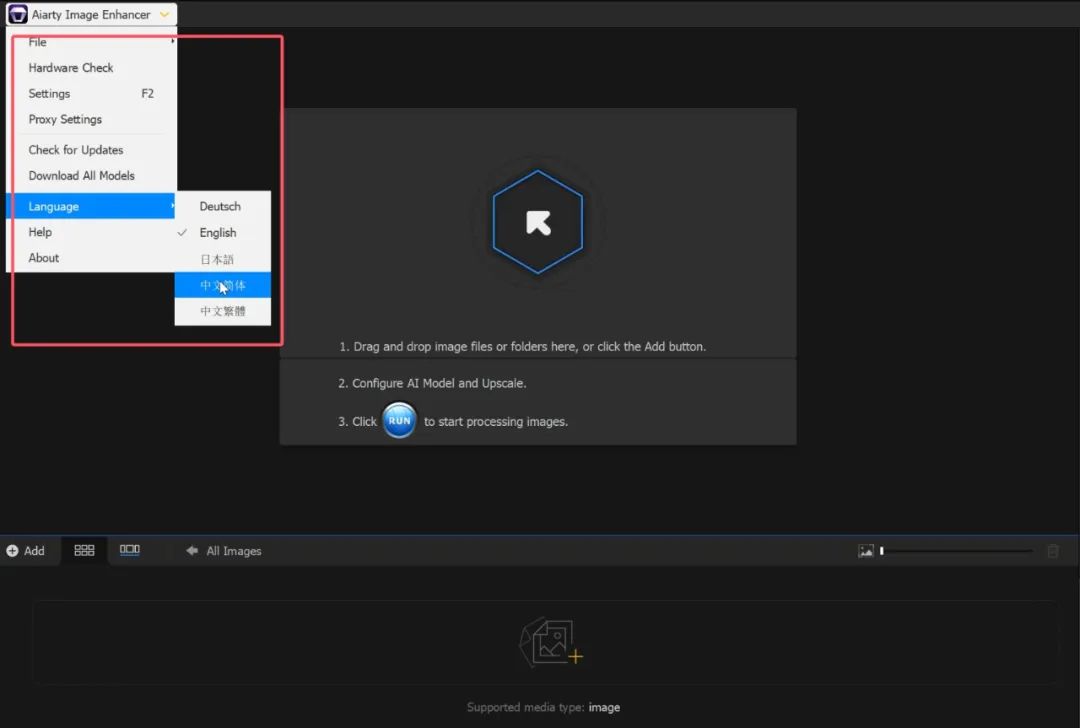Click the trash delete icon
Viewport: 1080px width, 728px height.
click(1052, 551)
